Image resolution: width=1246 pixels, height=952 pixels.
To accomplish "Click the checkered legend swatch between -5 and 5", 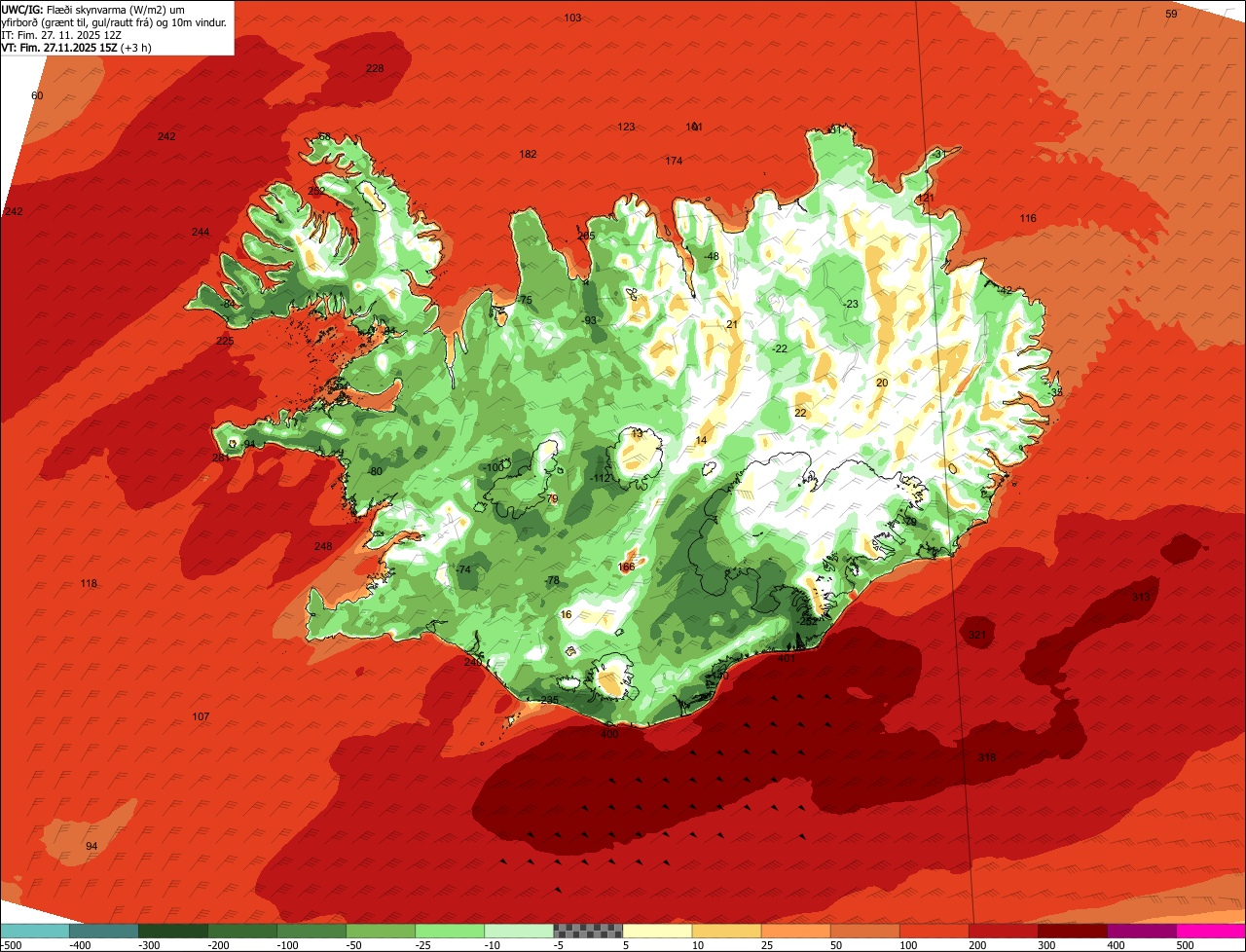I will pyautogui.click(x=588, y=931).
